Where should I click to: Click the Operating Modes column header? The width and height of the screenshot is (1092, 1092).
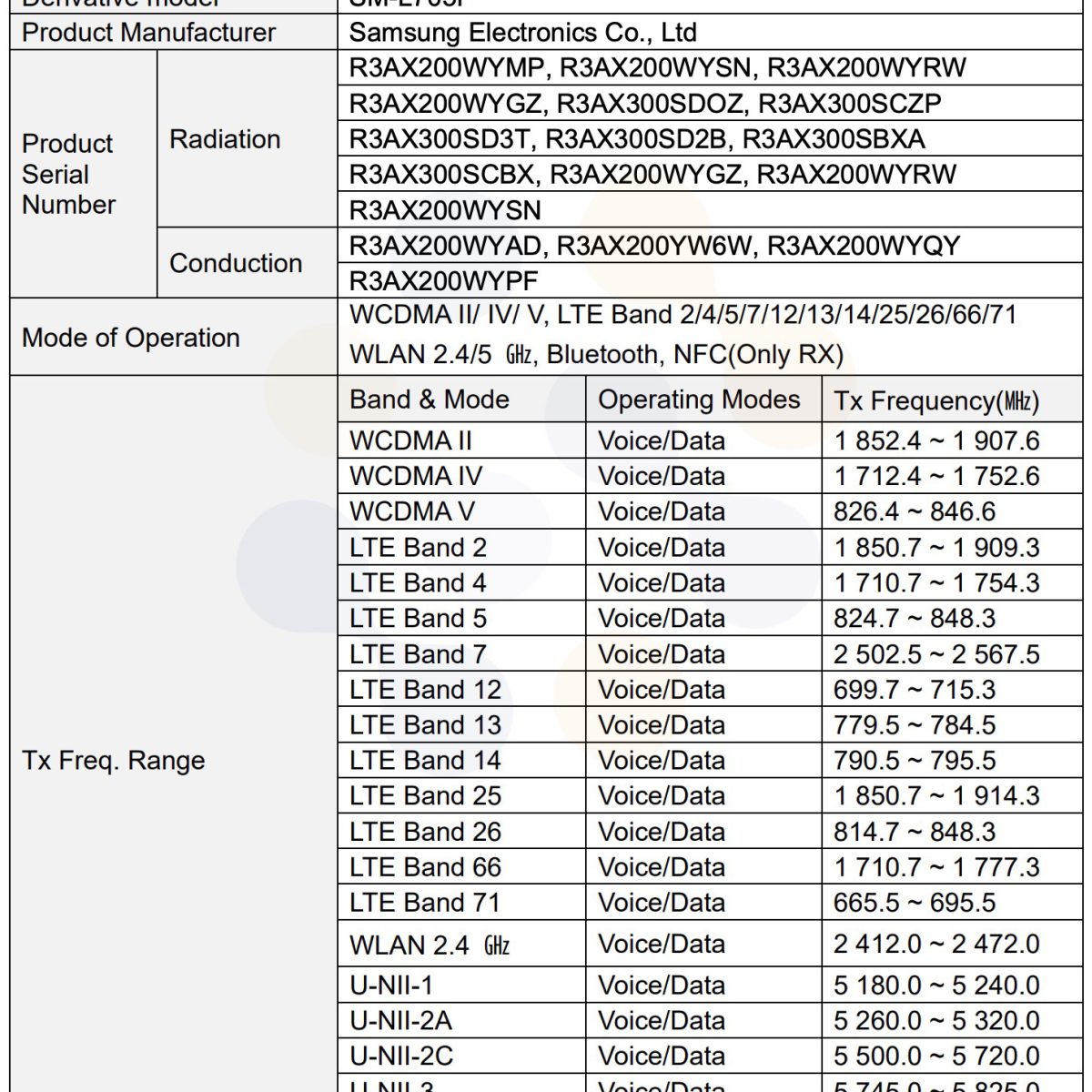[x=699, y=399]
